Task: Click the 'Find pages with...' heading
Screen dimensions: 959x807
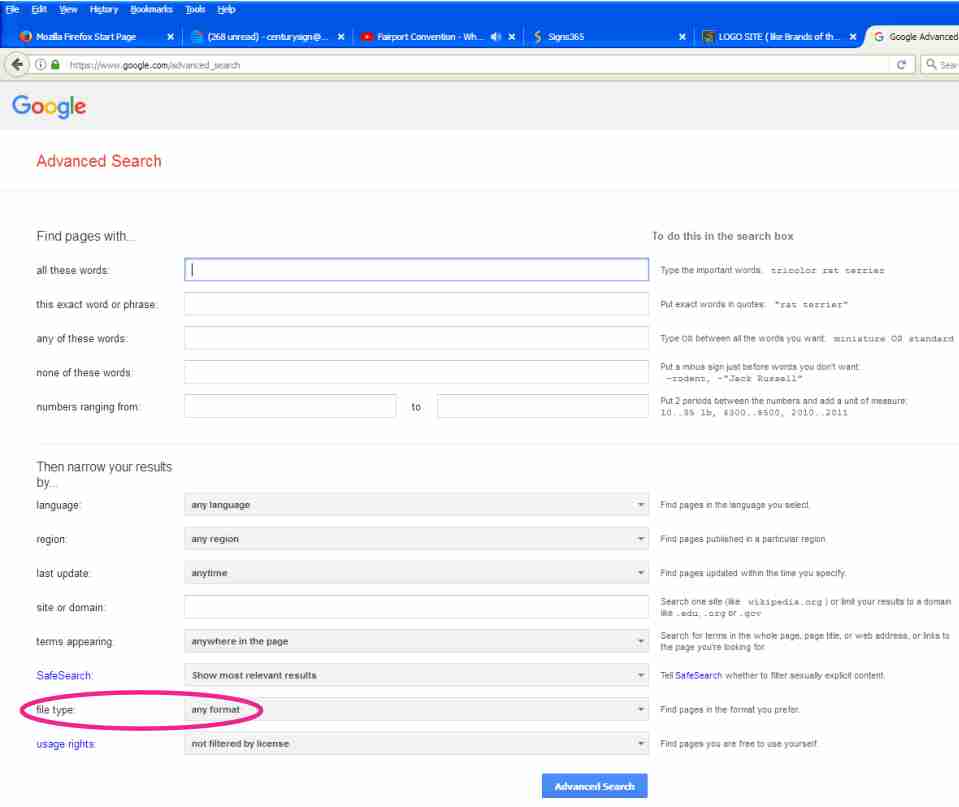Action: pyautogui.click(x=85, y=236)
